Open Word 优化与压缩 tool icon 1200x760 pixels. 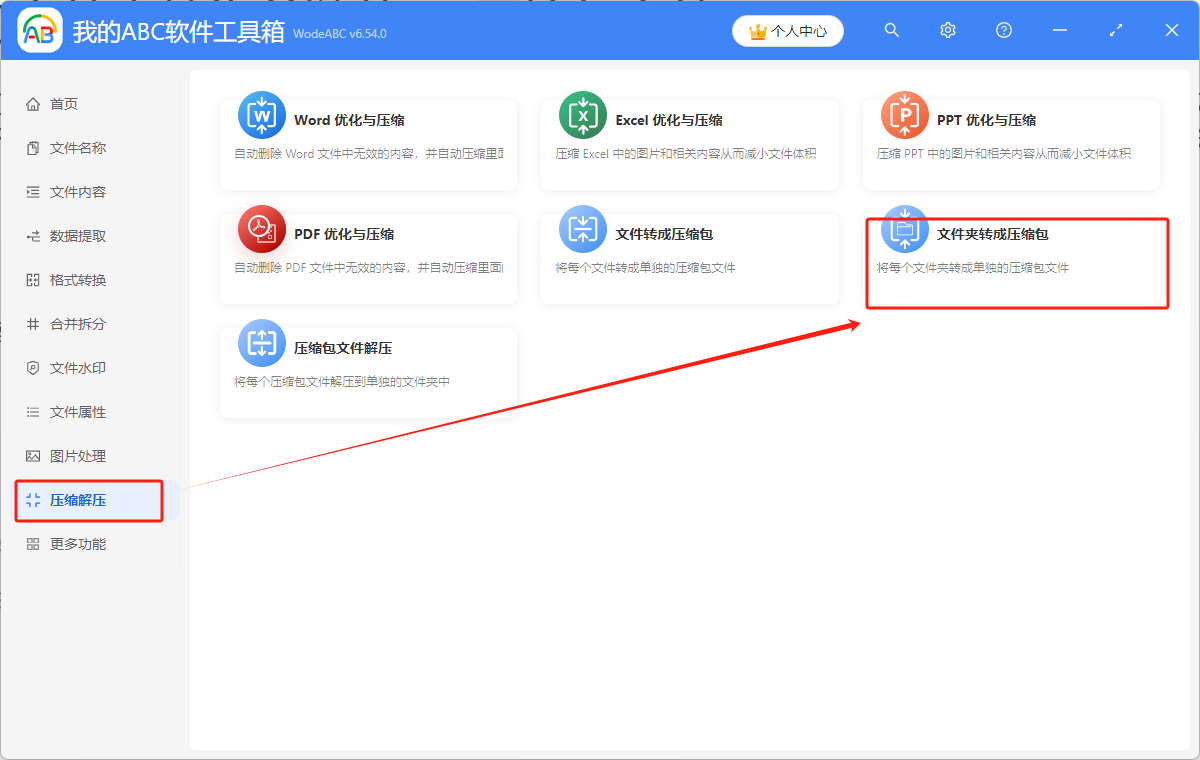coord(262,115)
